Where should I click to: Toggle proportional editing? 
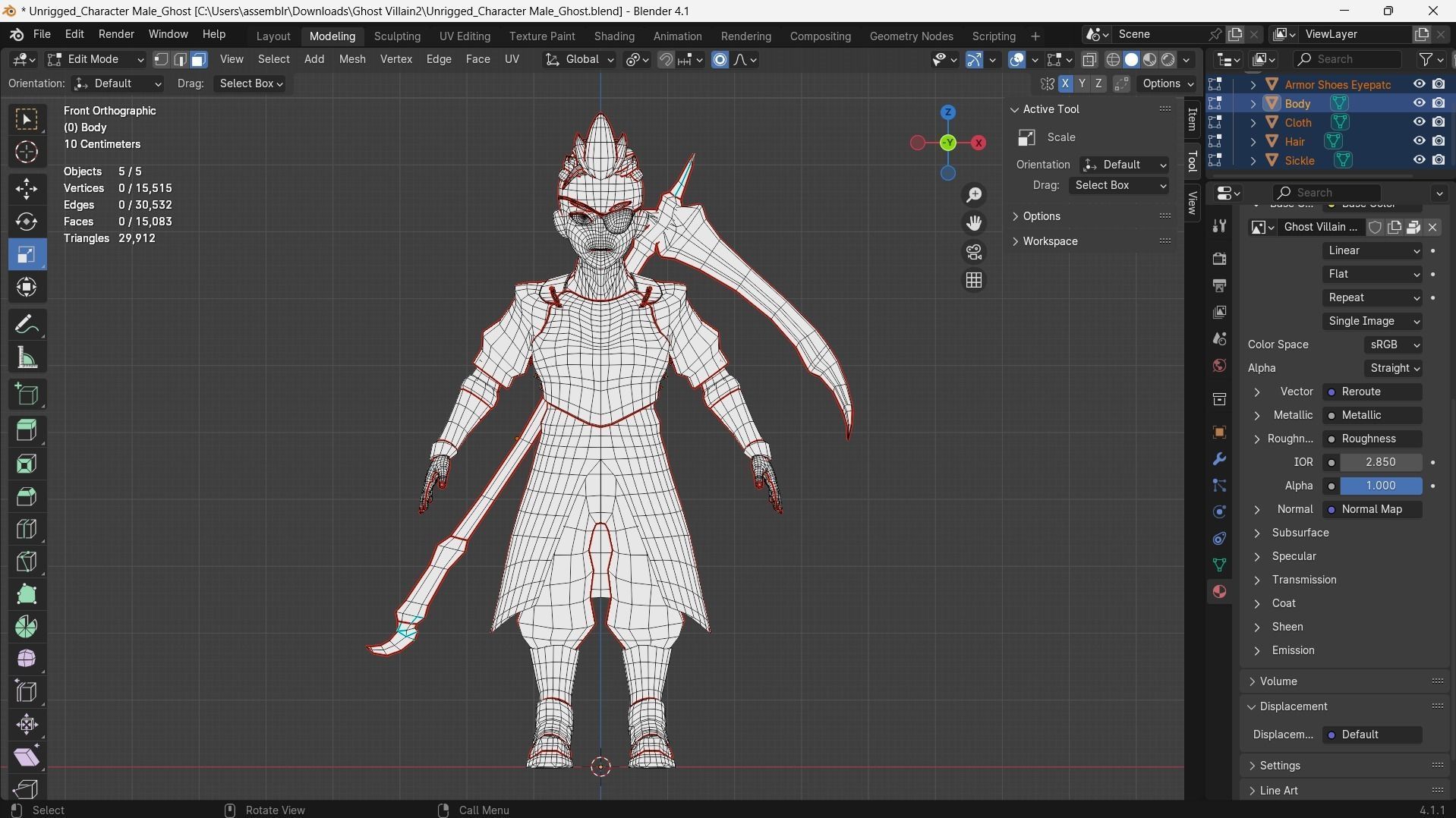click(720, 60)
